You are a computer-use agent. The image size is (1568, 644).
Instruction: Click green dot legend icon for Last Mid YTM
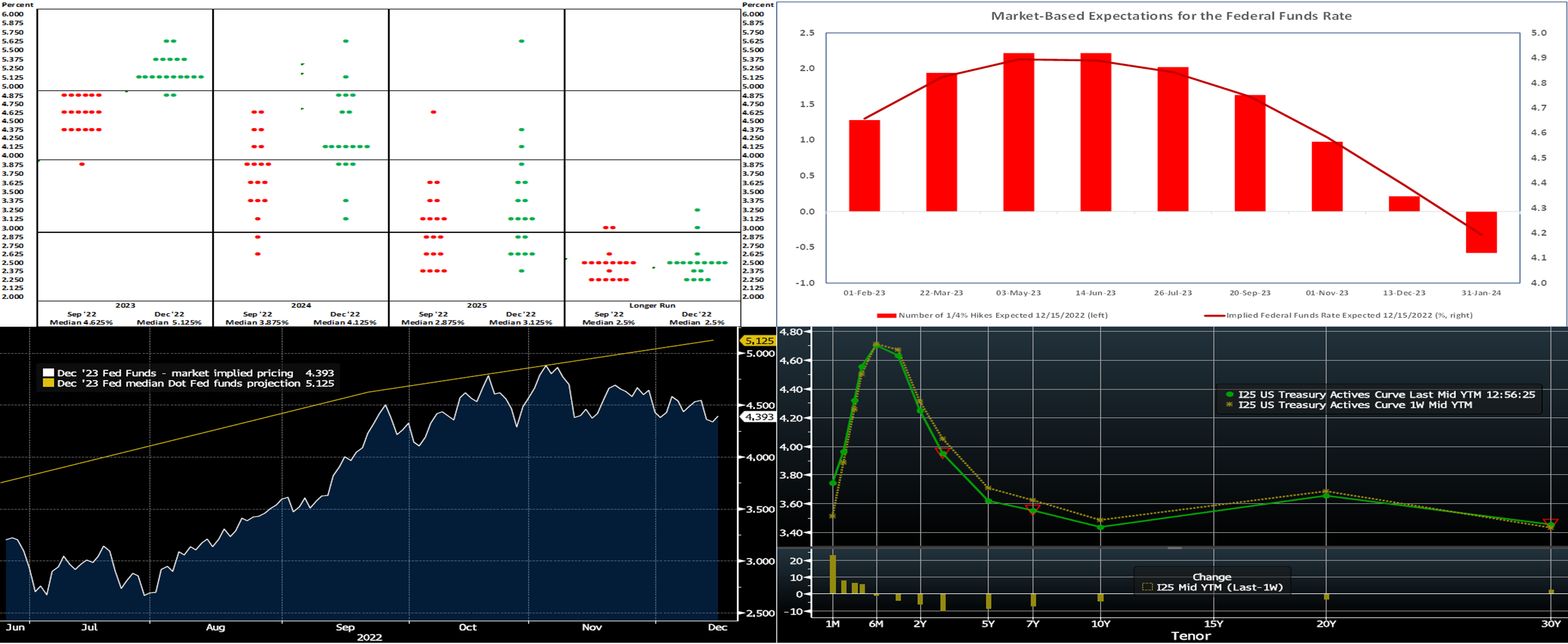1230,394
